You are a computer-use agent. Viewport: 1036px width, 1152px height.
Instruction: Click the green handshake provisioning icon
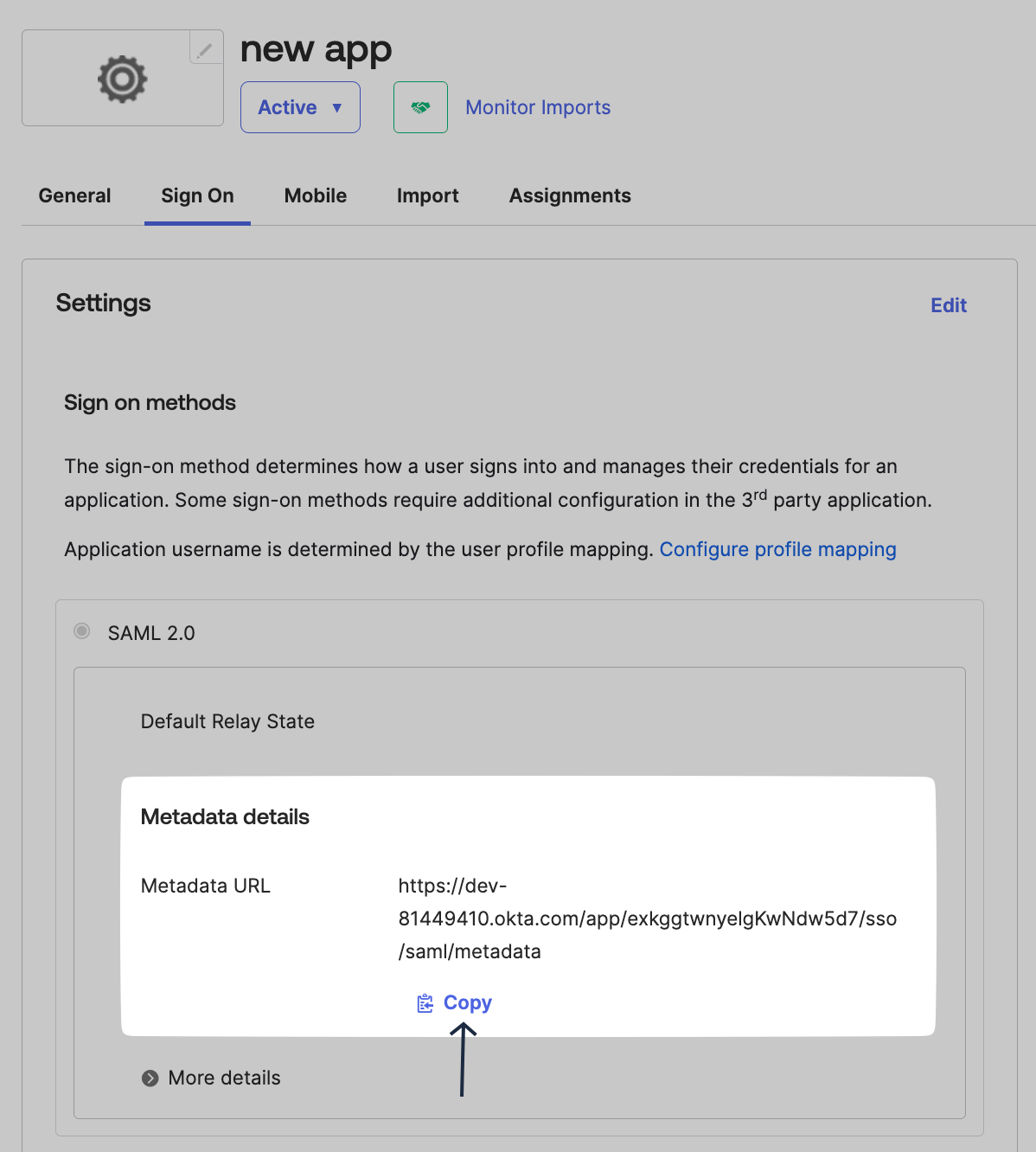420,106
